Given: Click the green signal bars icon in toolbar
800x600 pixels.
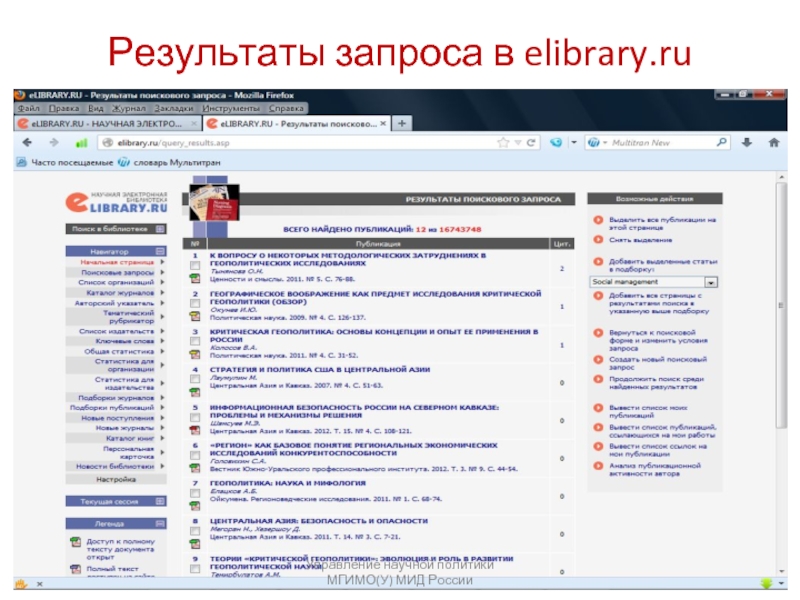Looking at the screenshot, I should coord(81,143).
